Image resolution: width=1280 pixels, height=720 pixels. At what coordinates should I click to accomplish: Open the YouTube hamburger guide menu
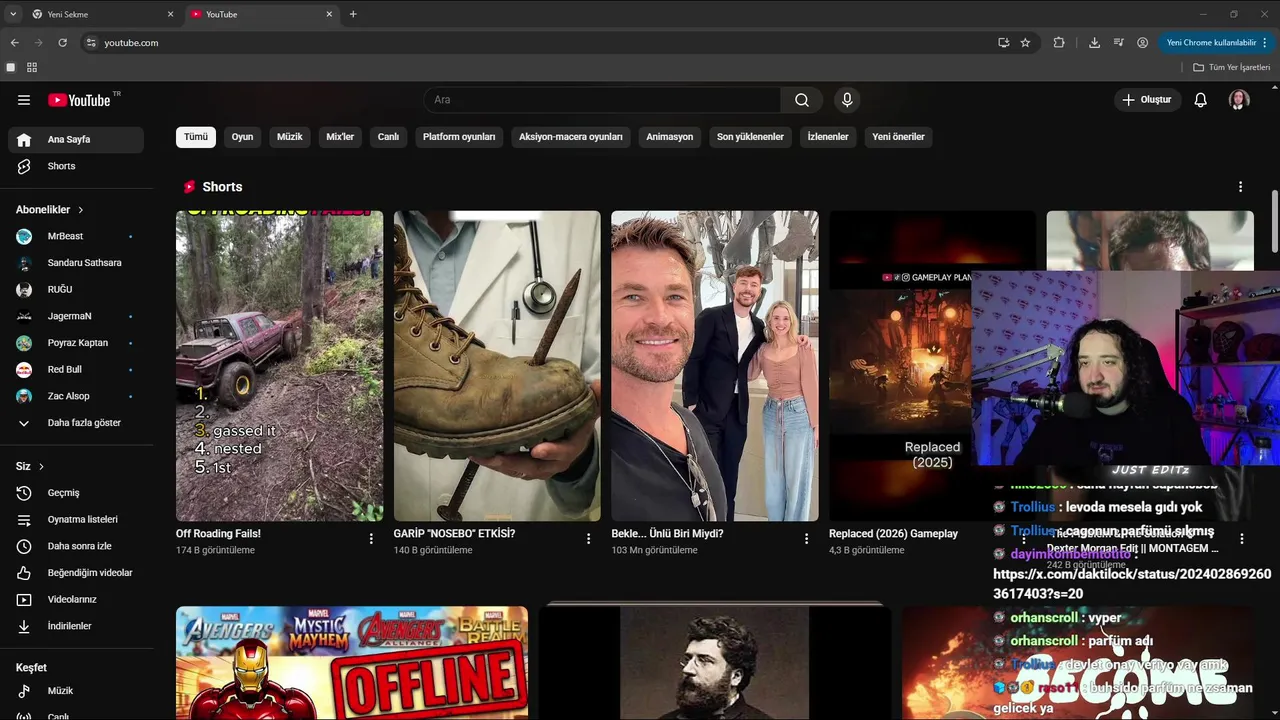[x=24, y=100]
